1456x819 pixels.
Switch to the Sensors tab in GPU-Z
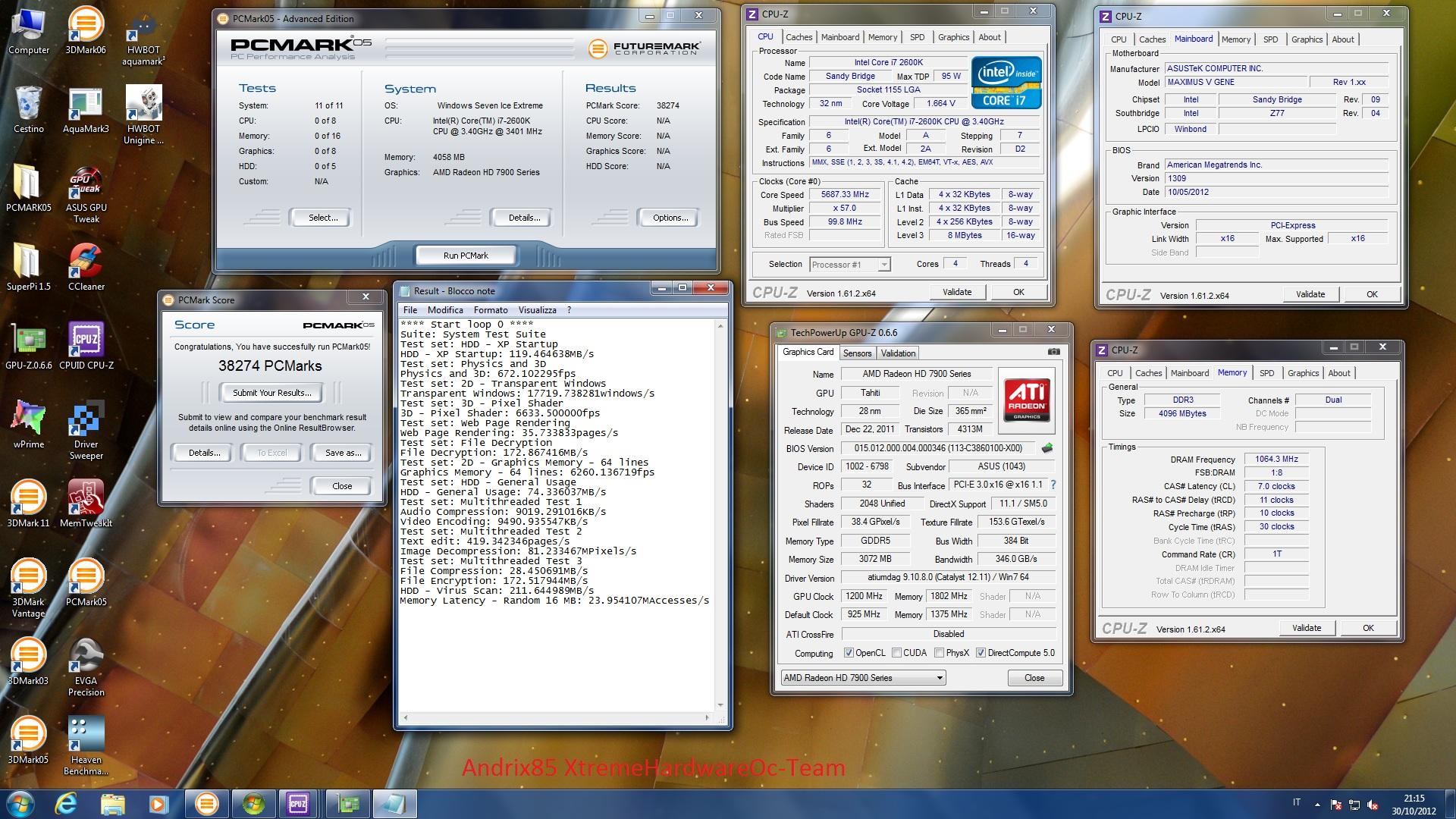857,353
